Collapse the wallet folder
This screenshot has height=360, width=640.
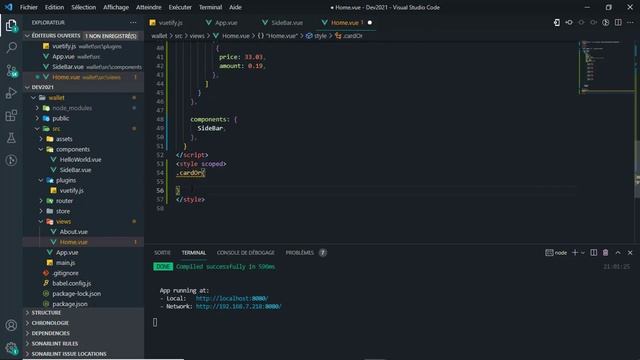pos(33,98)
